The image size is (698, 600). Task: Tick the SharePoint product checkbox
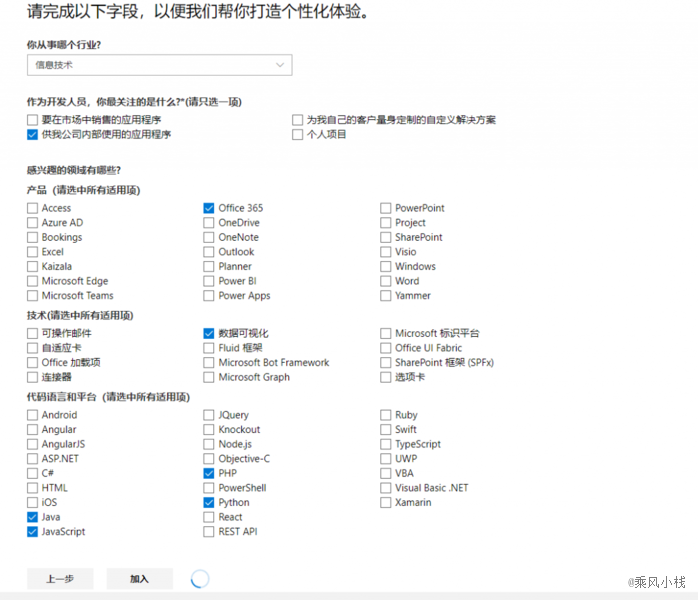pyautogui.click(x=386, y=237)
